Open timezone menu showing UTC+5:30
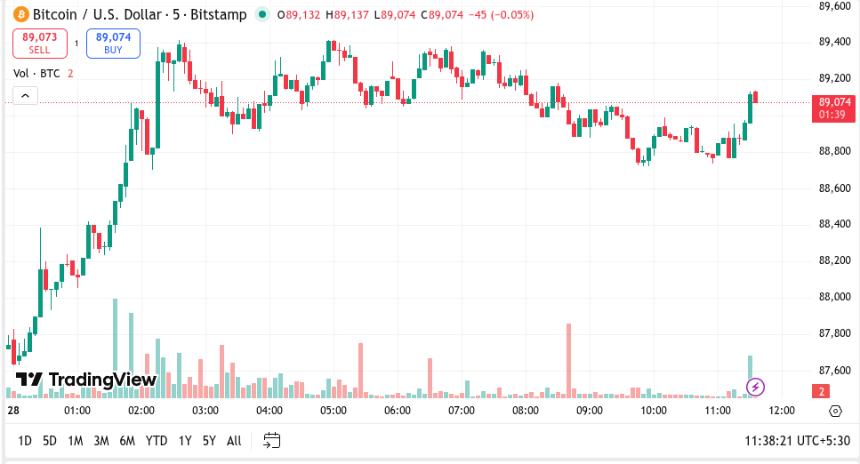The image size is (860, 464). coord(798,440)
